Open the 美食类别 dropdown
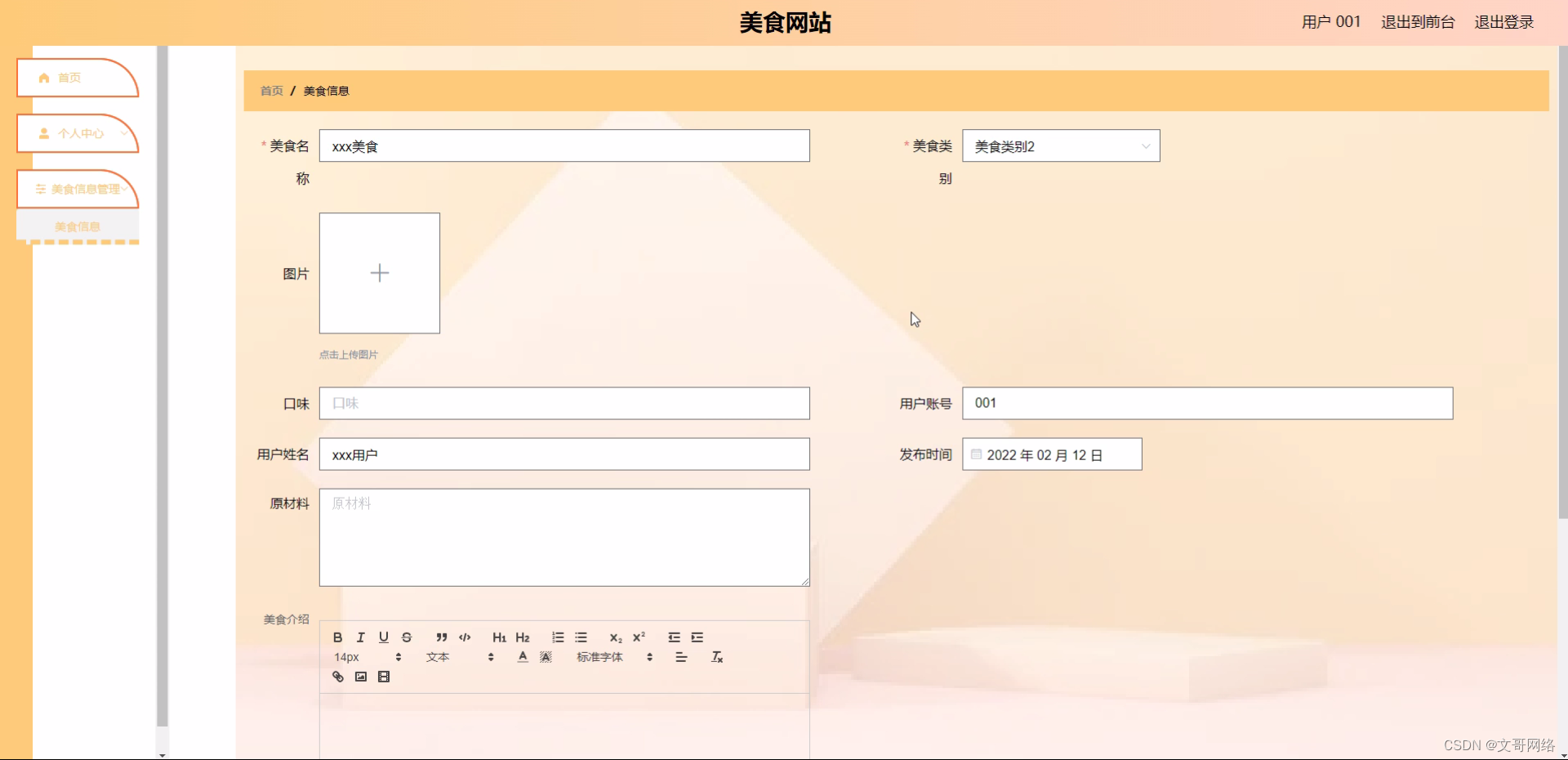 pos(1061,145)
